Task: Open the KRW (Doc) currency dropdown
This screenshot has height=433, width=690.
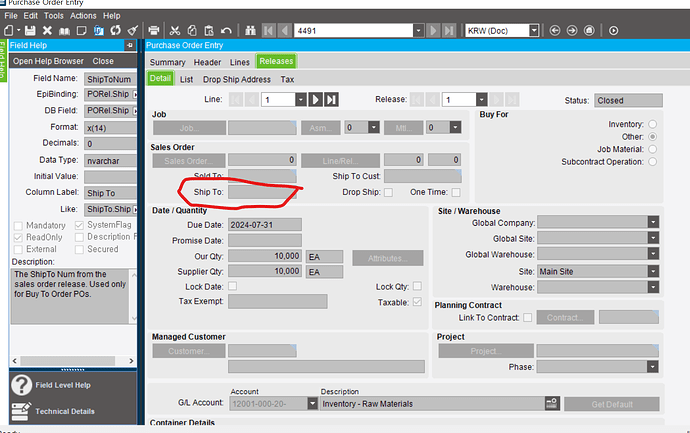Action: click(x=534, y=31)
